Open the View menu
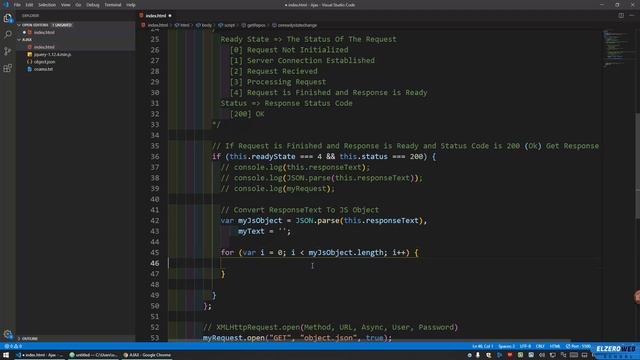Screen dimensions: 640x360 click(65, 5)
